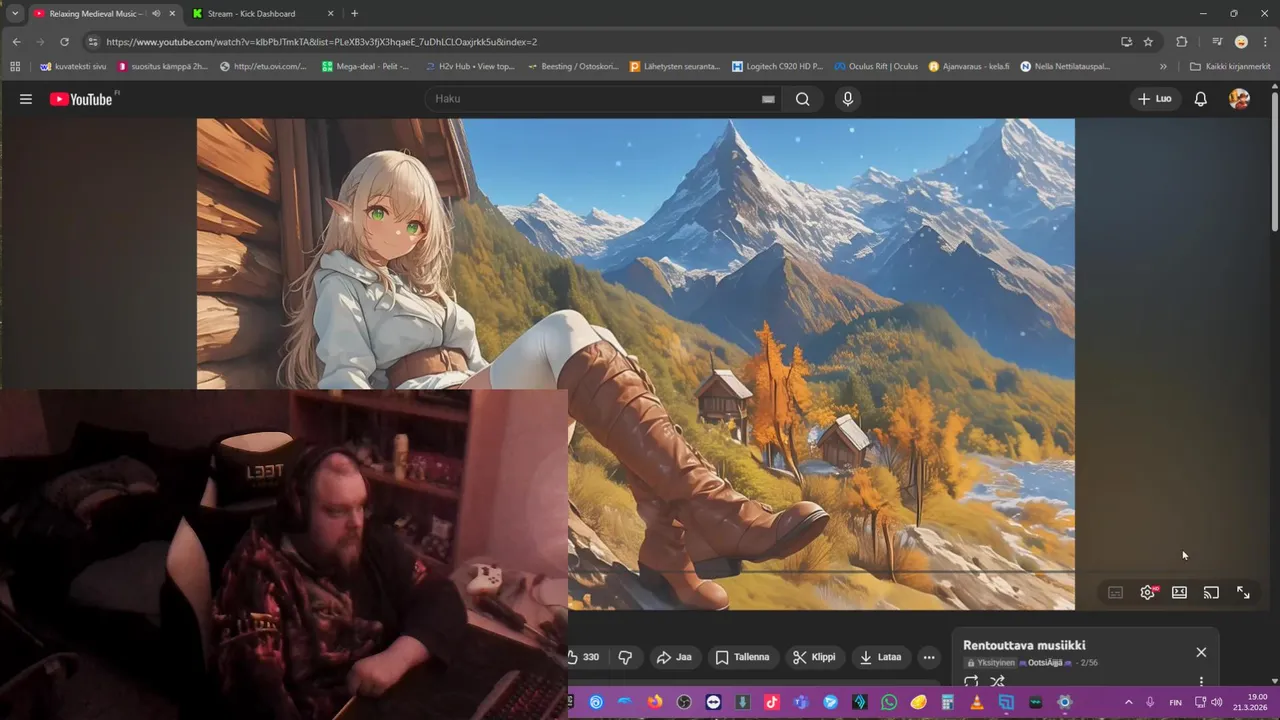Toggle microphone icon in system tray
1280x720 pixels.
point(1150,702)
